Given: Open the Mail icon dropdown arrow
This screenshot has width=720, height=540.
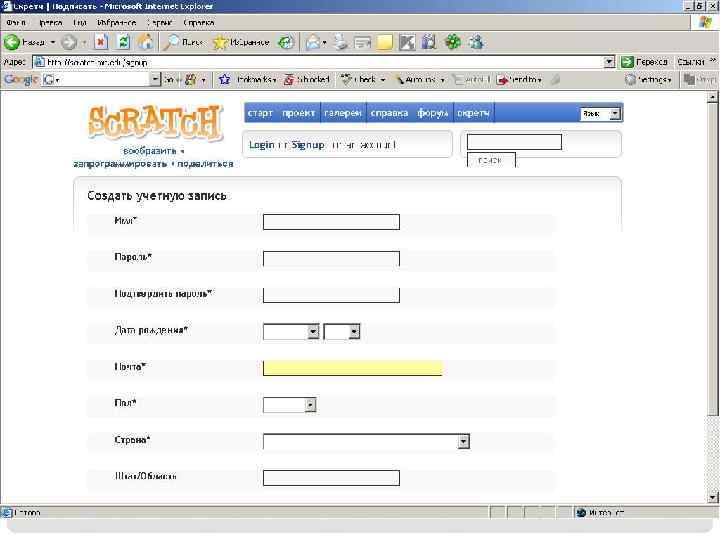Looking at the screenshot, I should click(324, 42).
